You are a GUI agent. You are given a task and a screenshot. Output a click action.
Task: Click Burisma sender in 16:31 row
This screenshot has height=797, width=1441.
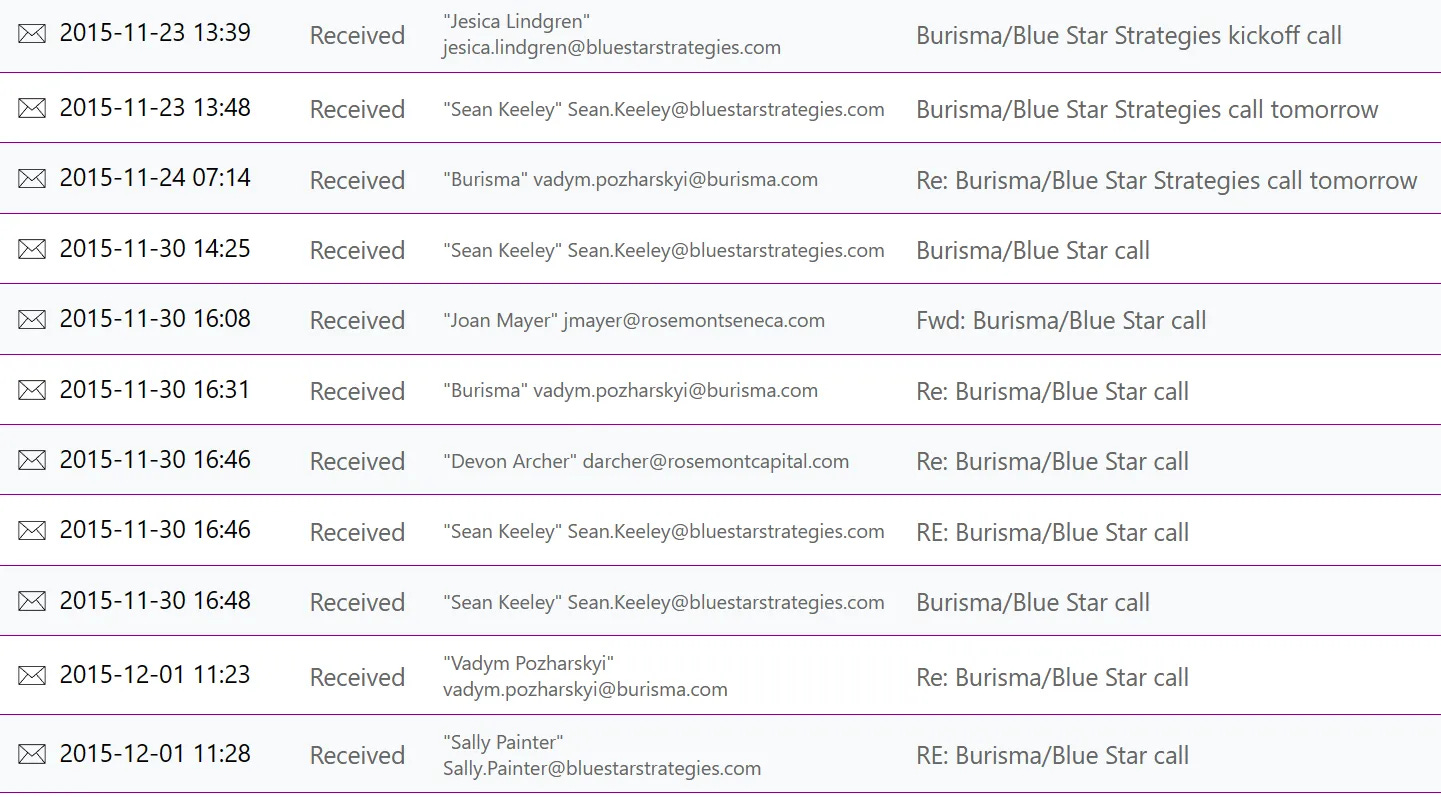pyautogui.click(x=630, y=391)
